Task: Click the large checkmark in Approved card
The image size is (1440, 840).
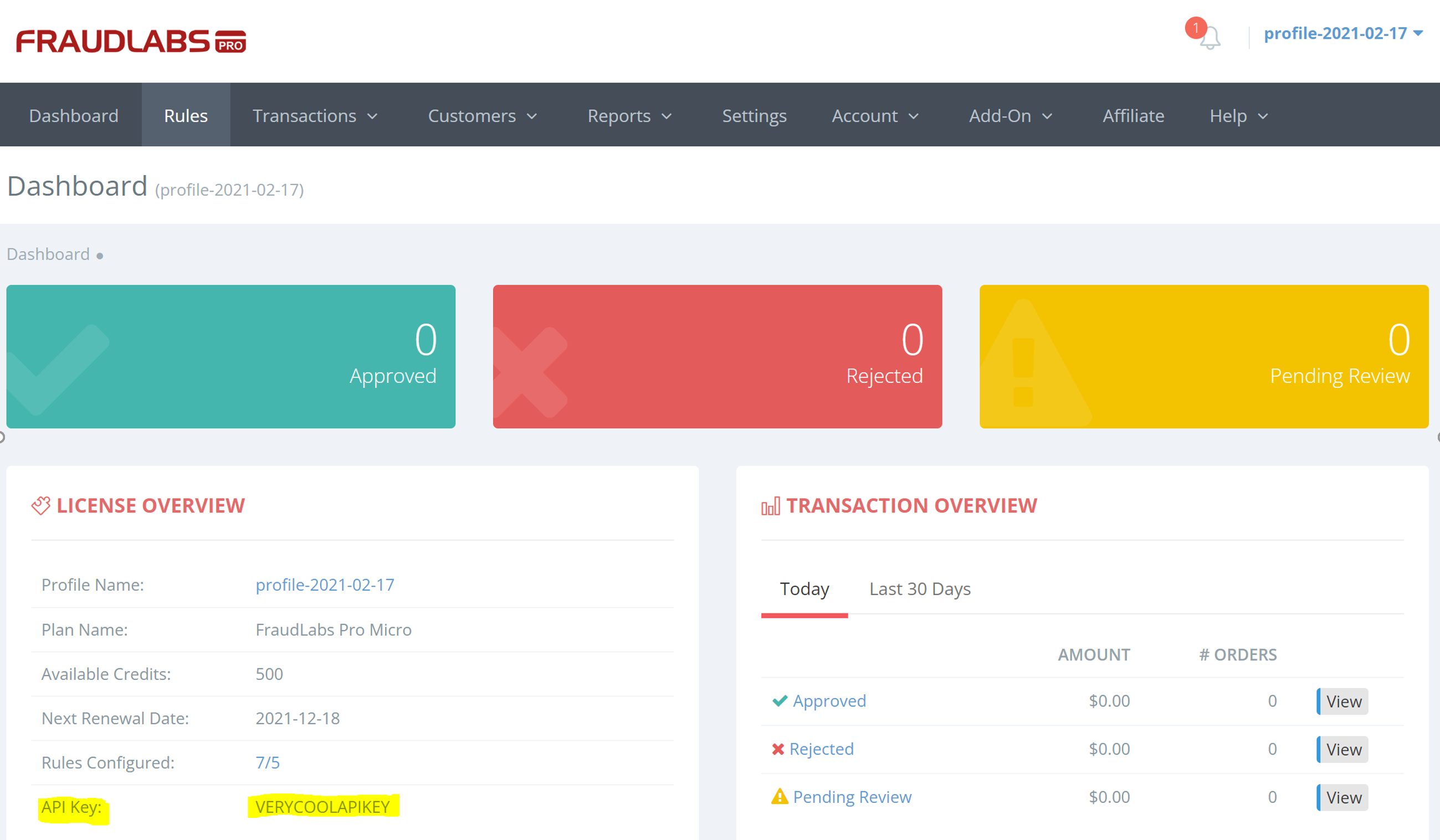Action: click(58, 370)
